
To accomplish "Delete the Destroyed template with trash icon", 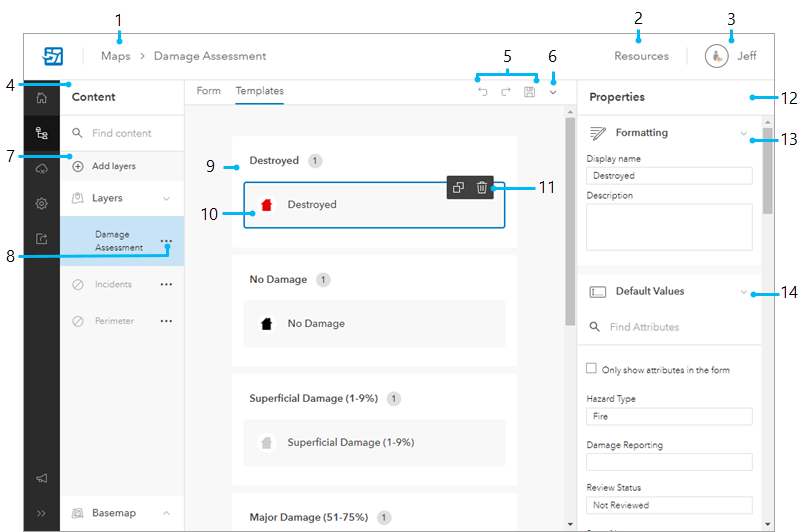I will pyautogui.click(x=482, y=187).
